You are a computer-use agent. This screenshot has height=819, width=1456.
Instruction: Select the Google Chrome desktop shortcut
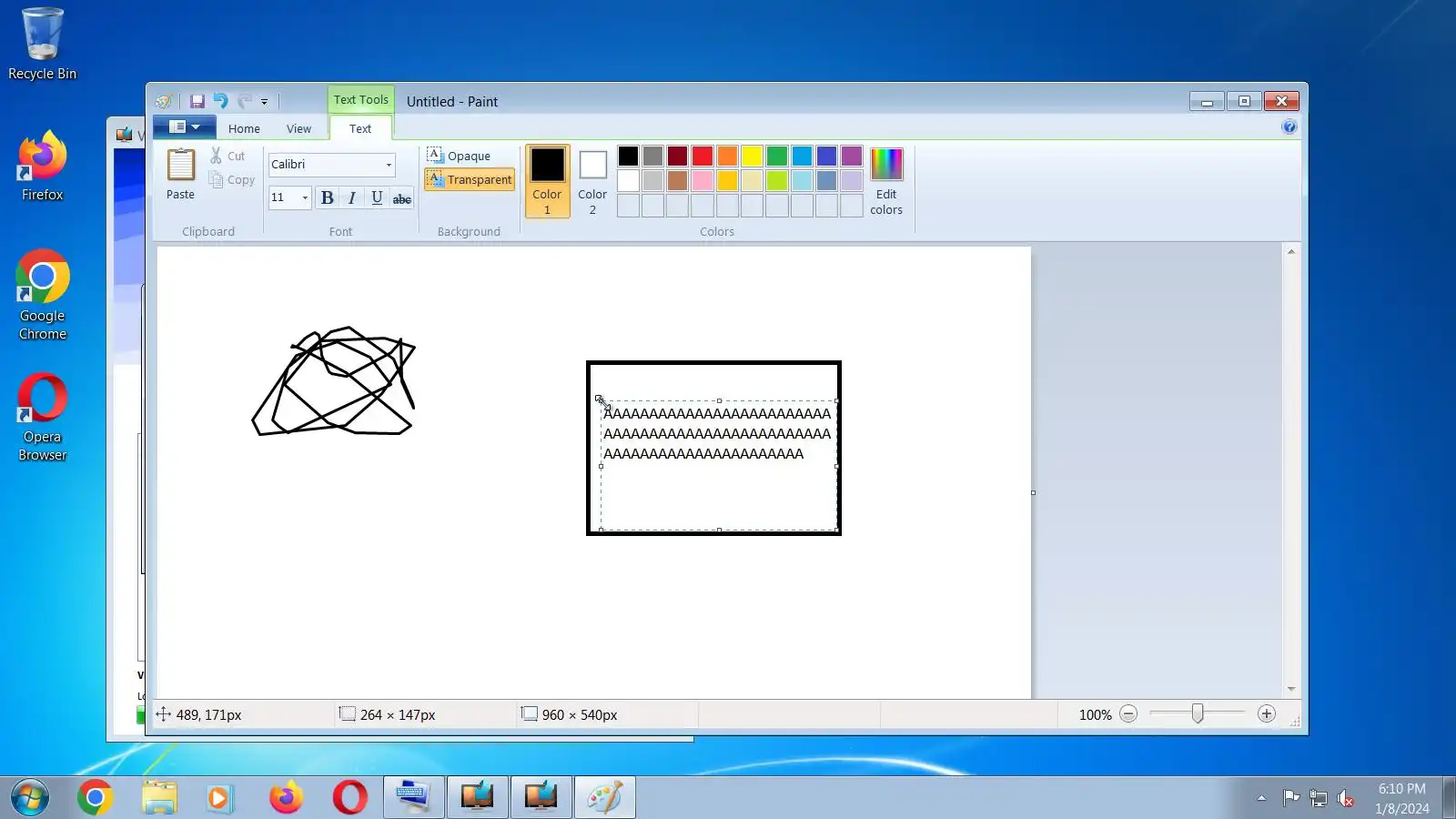point(43,296)
